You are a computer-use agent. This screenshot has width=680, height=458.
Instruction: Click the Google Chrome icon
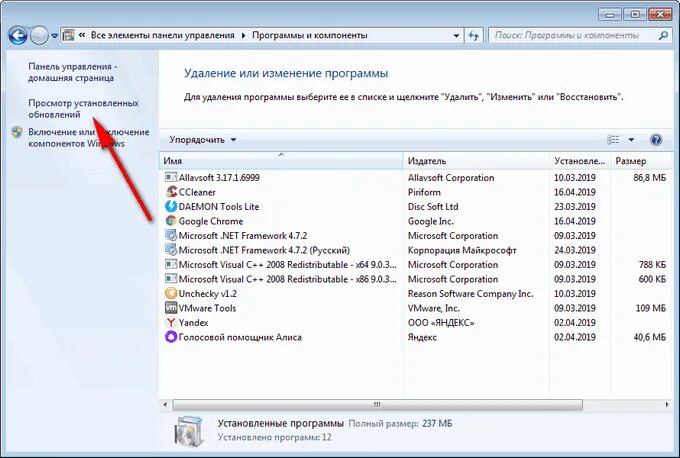pos(171,221)
